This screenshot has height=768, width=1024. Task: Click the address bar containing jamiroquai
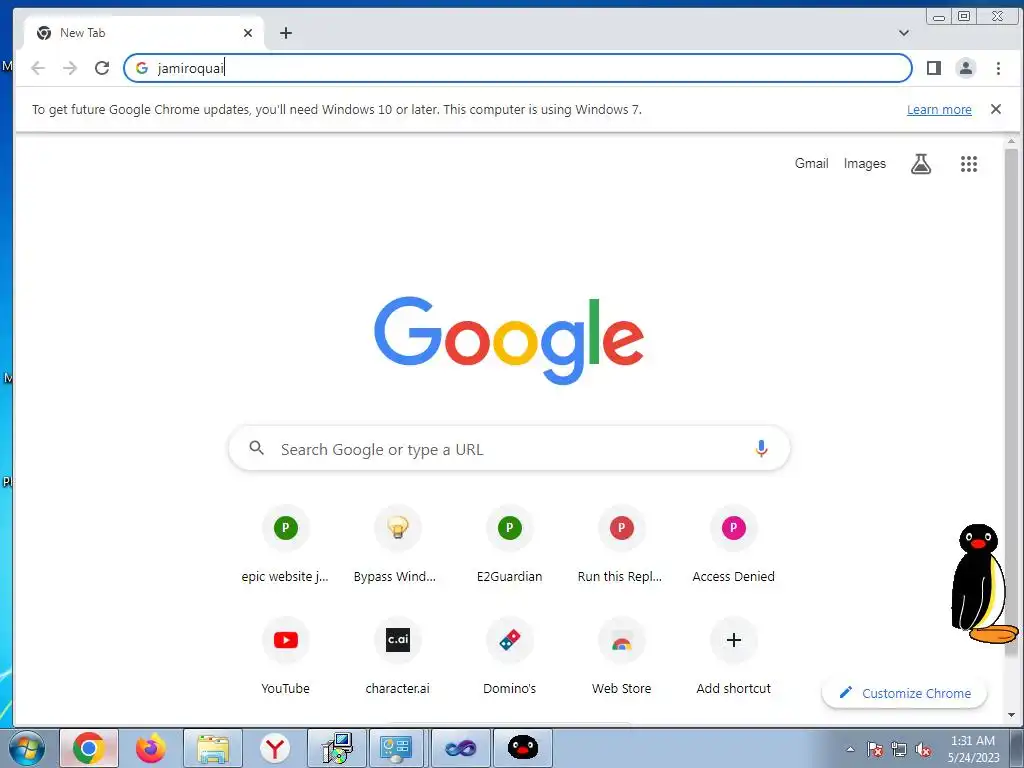pos(518,68)
